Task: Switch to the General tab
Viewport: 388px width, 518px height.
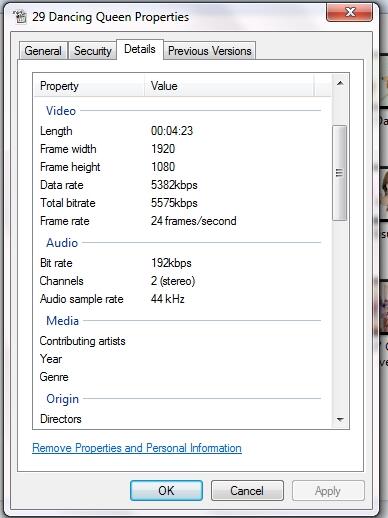Action: tap(43, 51)
